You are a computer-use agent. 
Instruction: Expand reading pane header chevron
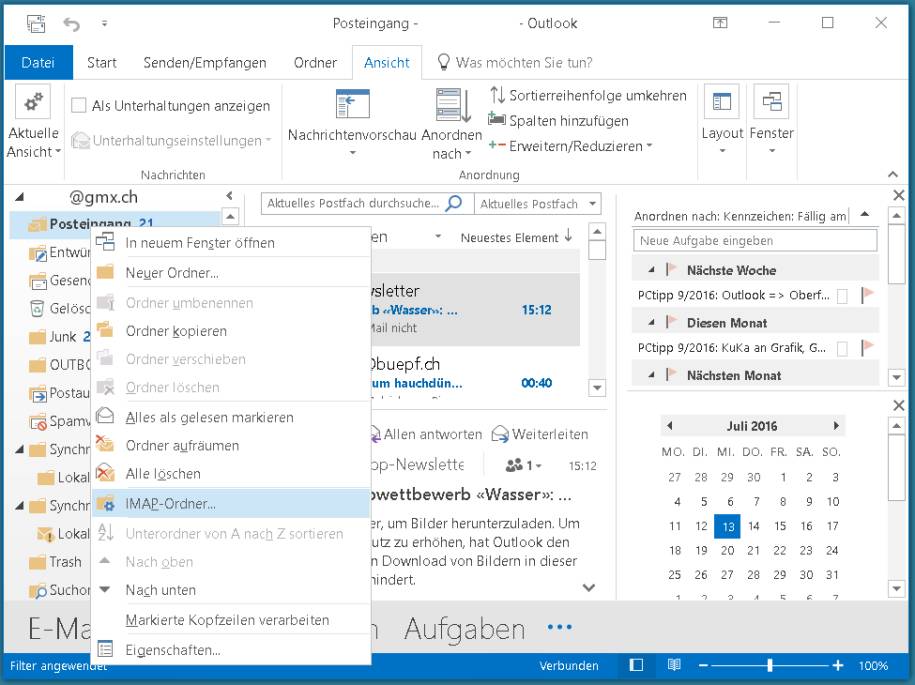pyautogui.click(x=589, y=587)
